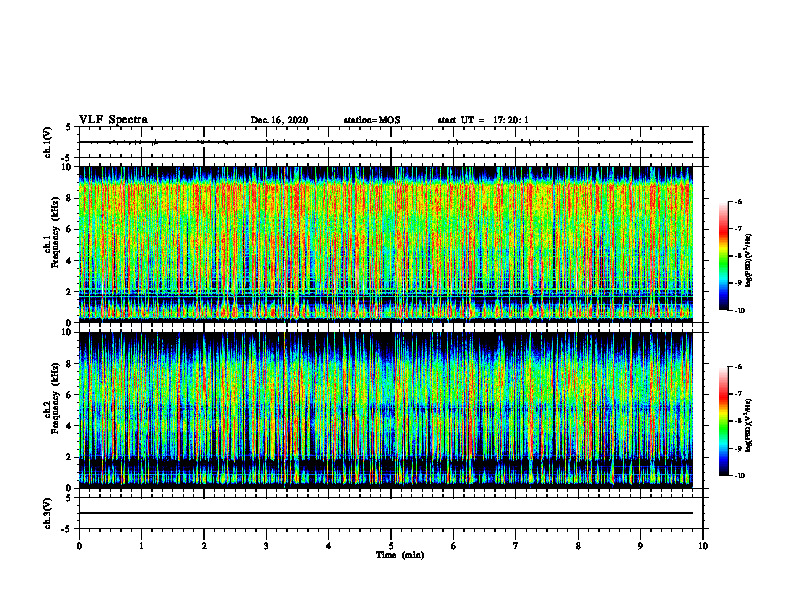Click the "Time (min)" axis label

(400, 555)
